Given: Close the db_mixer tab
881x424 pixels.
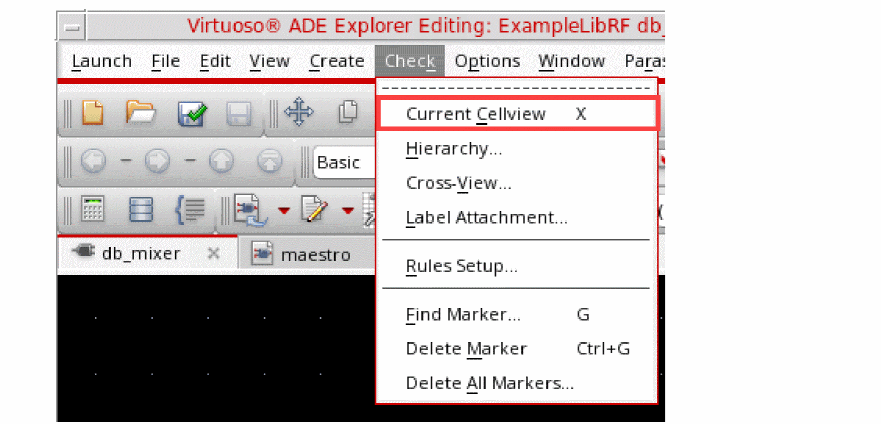Looking at the screenshot, I should [x=213, y=253].
